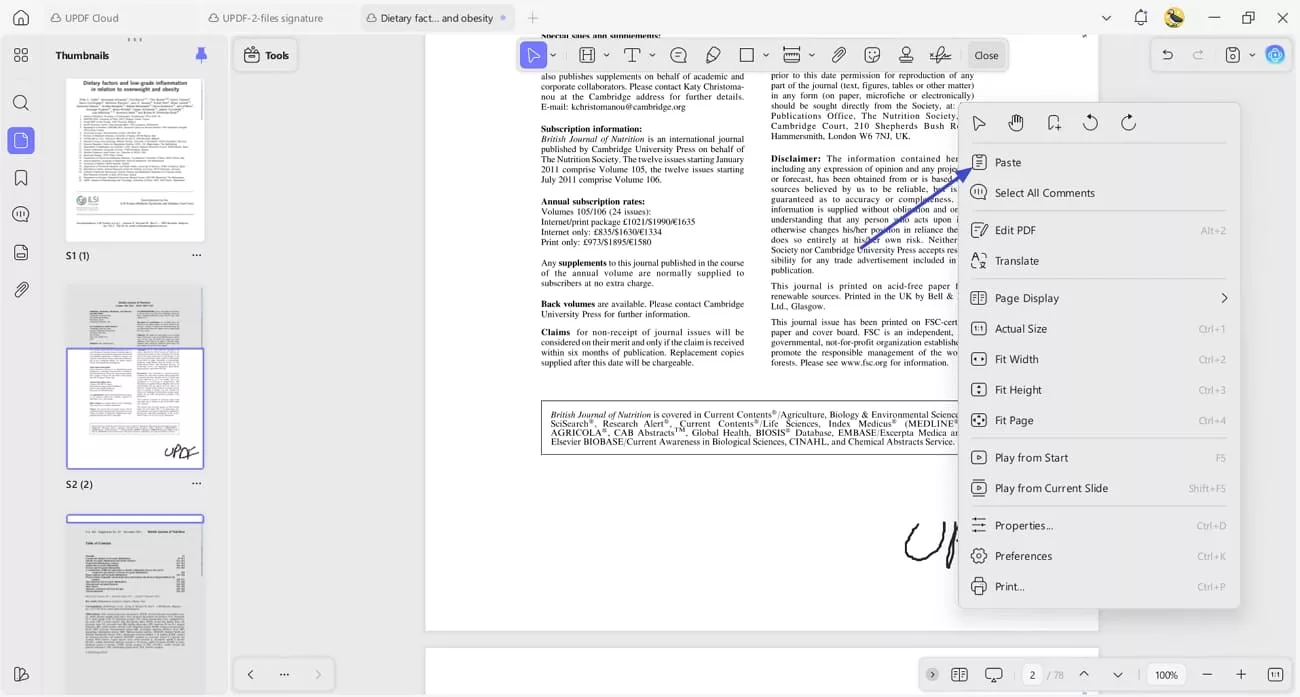Choose Play from Start
This screenshot has height=697, width=1300.
(x=1098, y=458)
